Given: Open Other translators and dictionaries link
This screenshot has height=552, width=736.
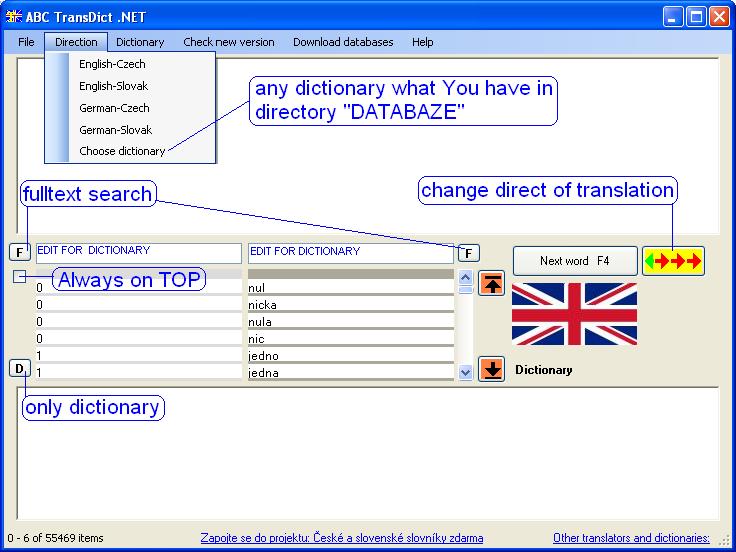Looking at the screenshot, I should point(631,538).
